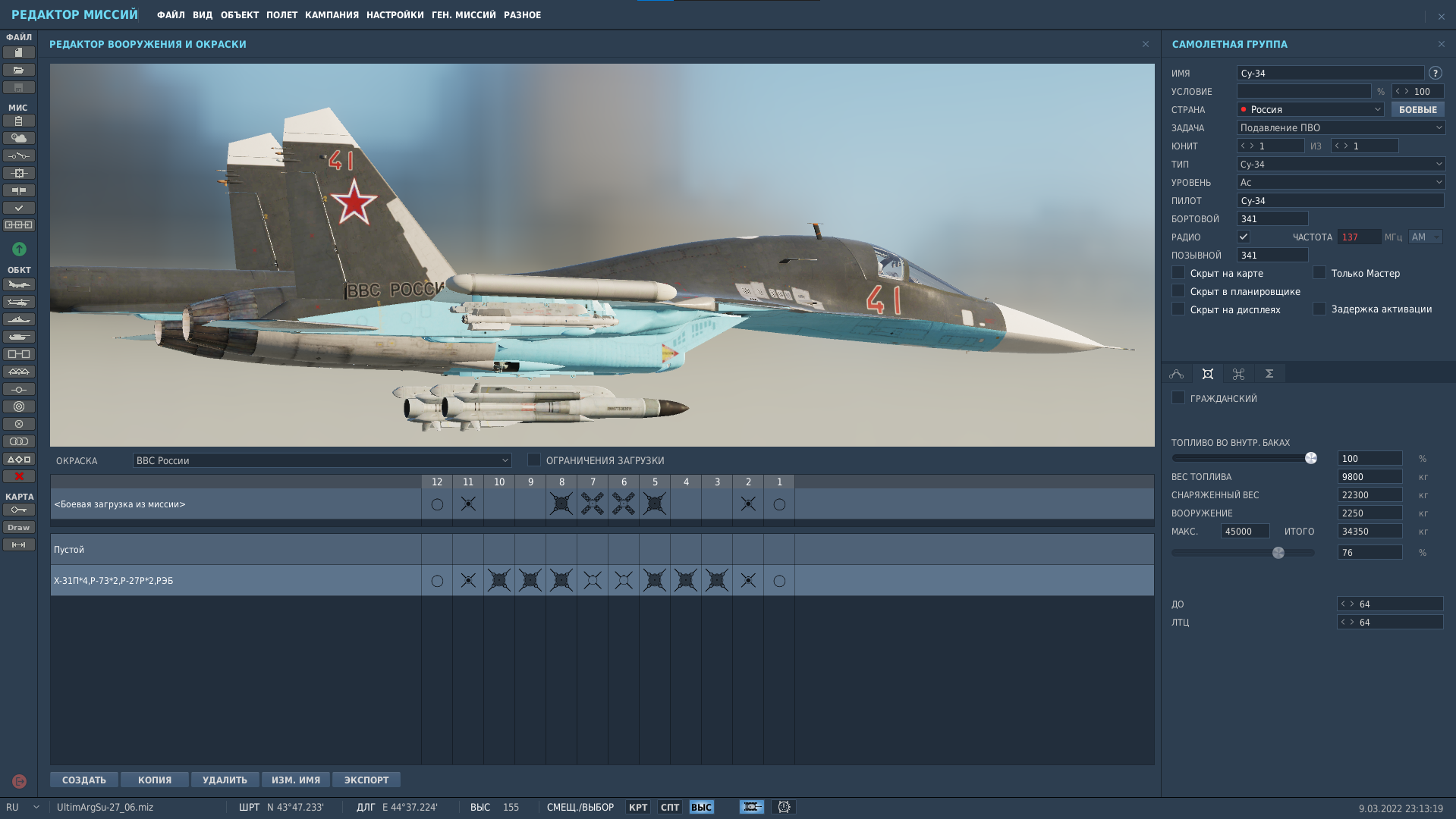The width and height of the screenshot is (1456, 819).
Task: Open the НАСТРОЙКИ menu
Action: tap(395, 15)
